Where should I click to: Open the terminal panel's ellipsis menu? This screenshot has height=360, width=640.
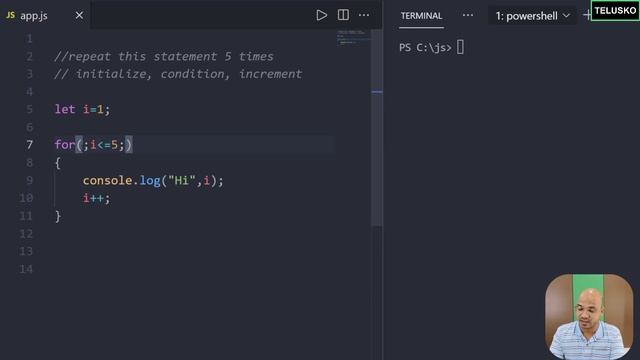point(468,16)
